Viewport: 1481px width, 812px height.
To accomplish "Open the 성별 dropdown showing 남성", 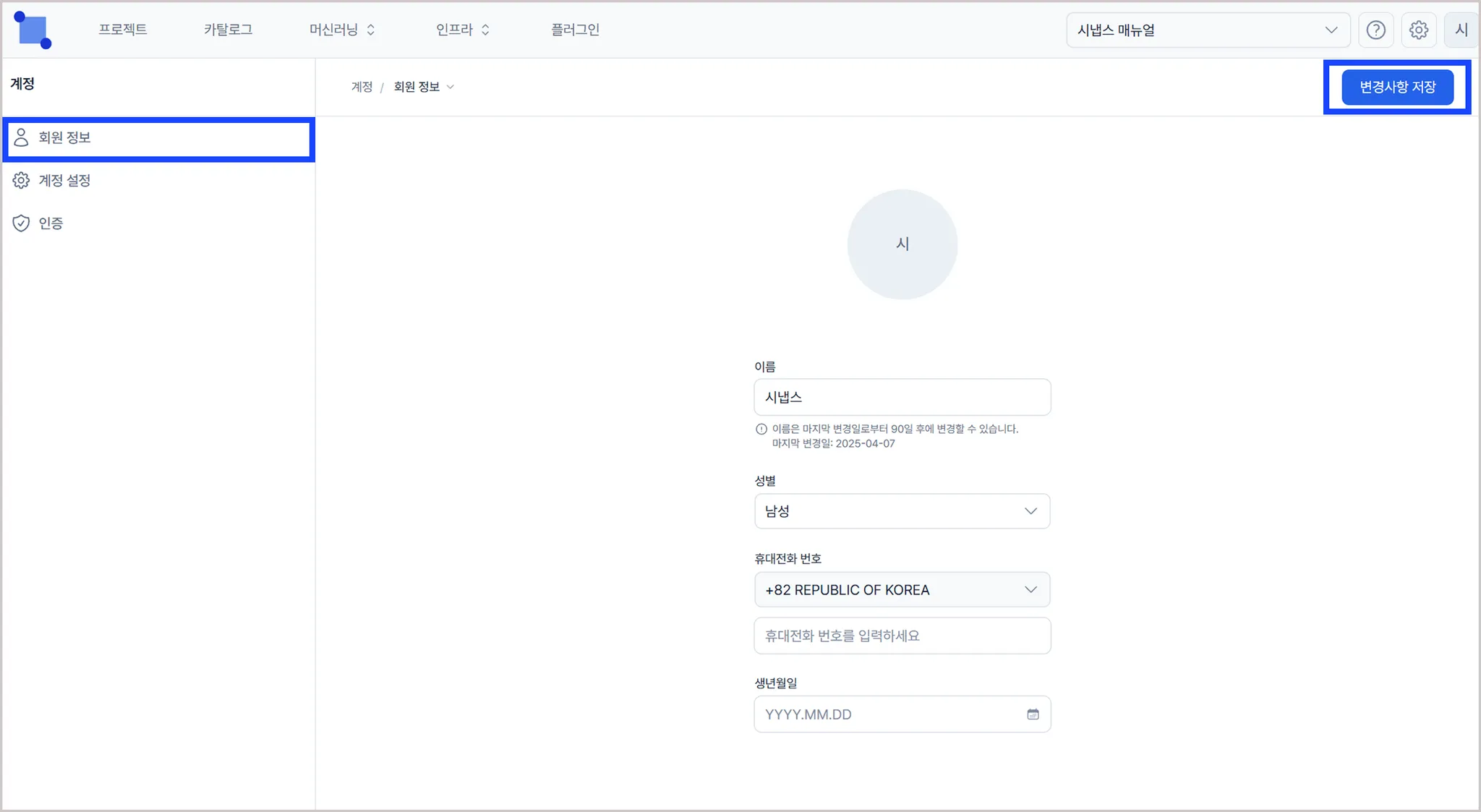I will [902, 511].
